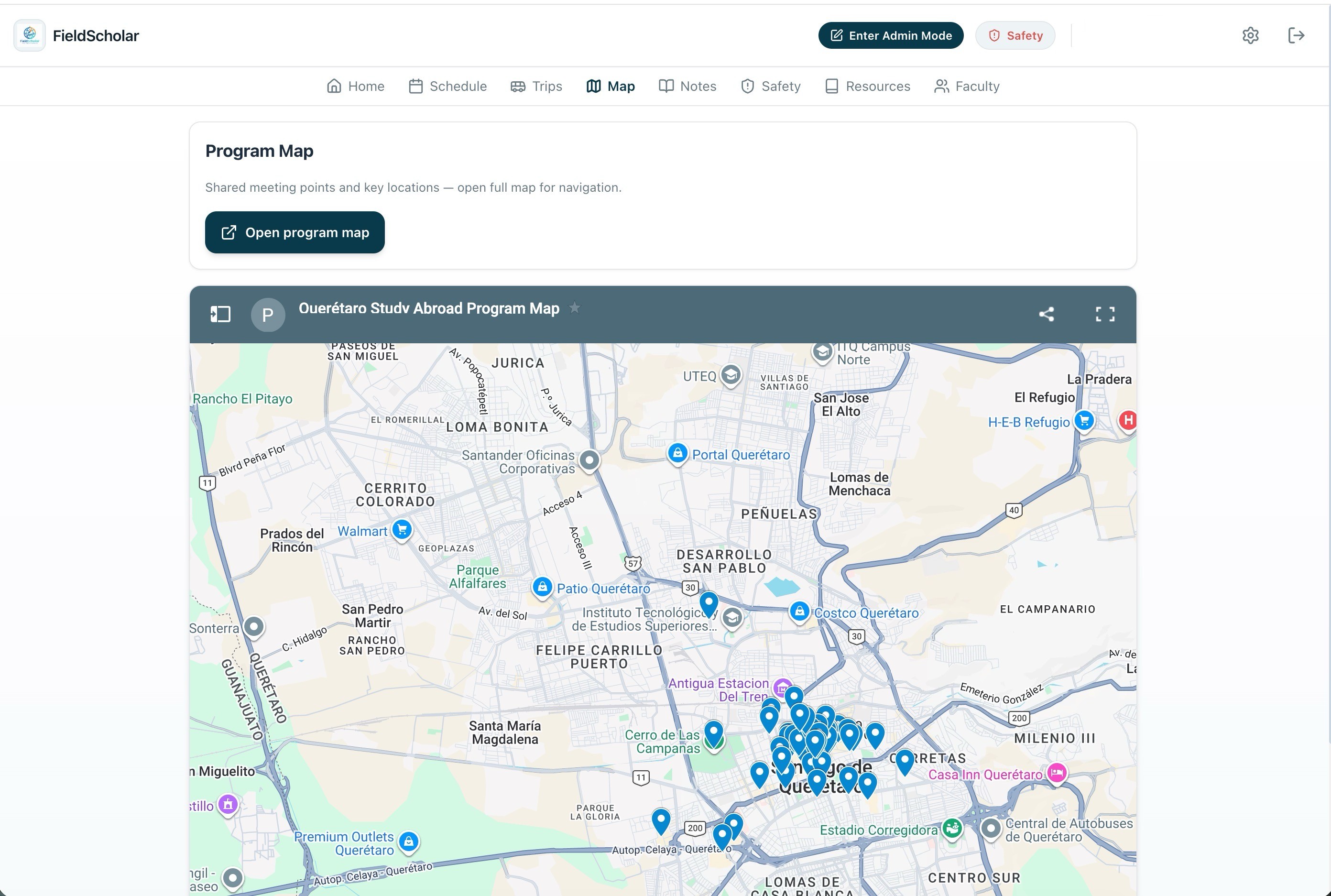Click the UTEQ school marker
This screenshot has width=1331, height=896.
[x=731, y=375]
